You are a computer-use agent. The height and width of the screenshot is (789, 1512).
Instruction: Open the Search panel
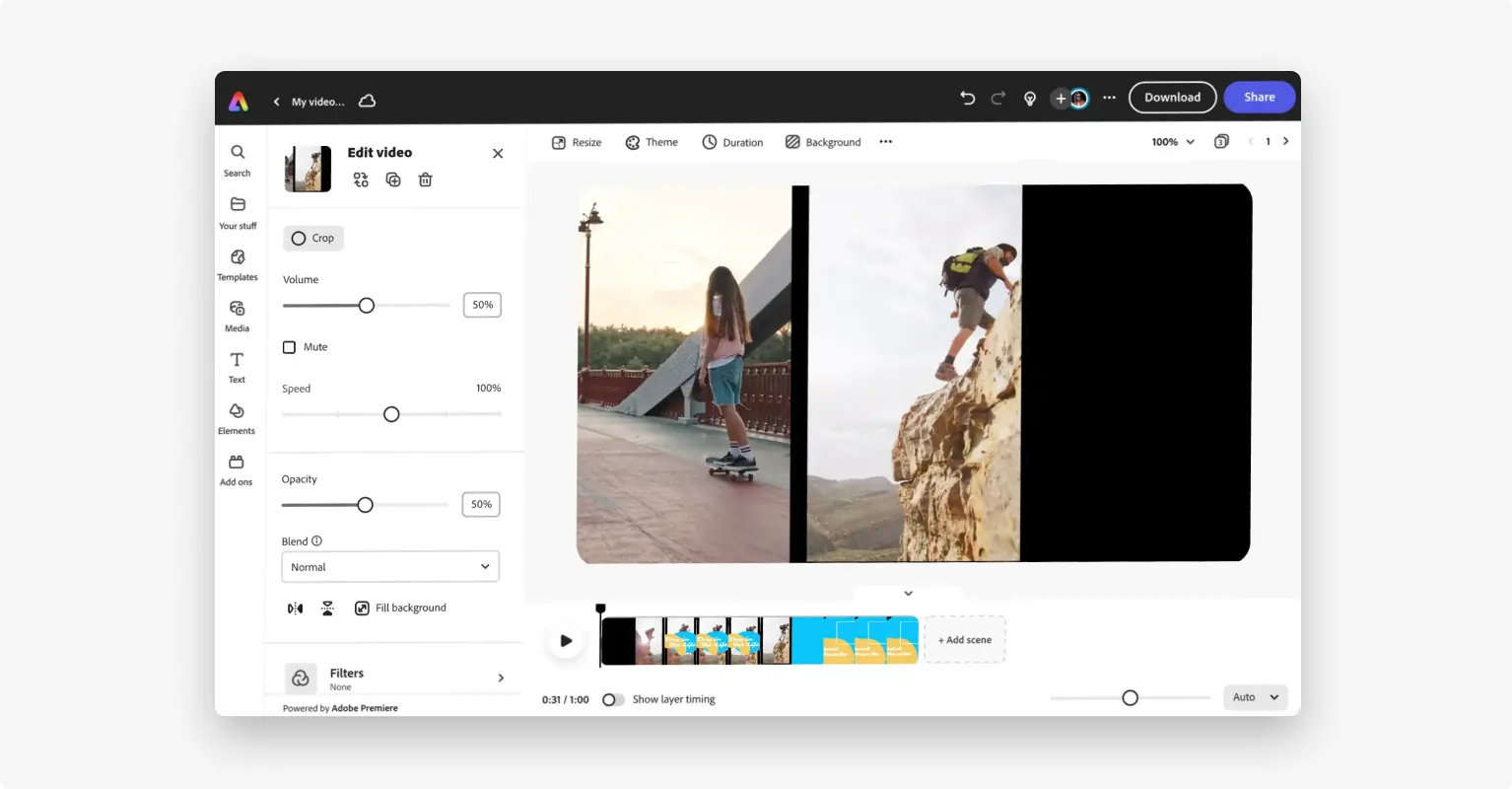coord(238,160)
